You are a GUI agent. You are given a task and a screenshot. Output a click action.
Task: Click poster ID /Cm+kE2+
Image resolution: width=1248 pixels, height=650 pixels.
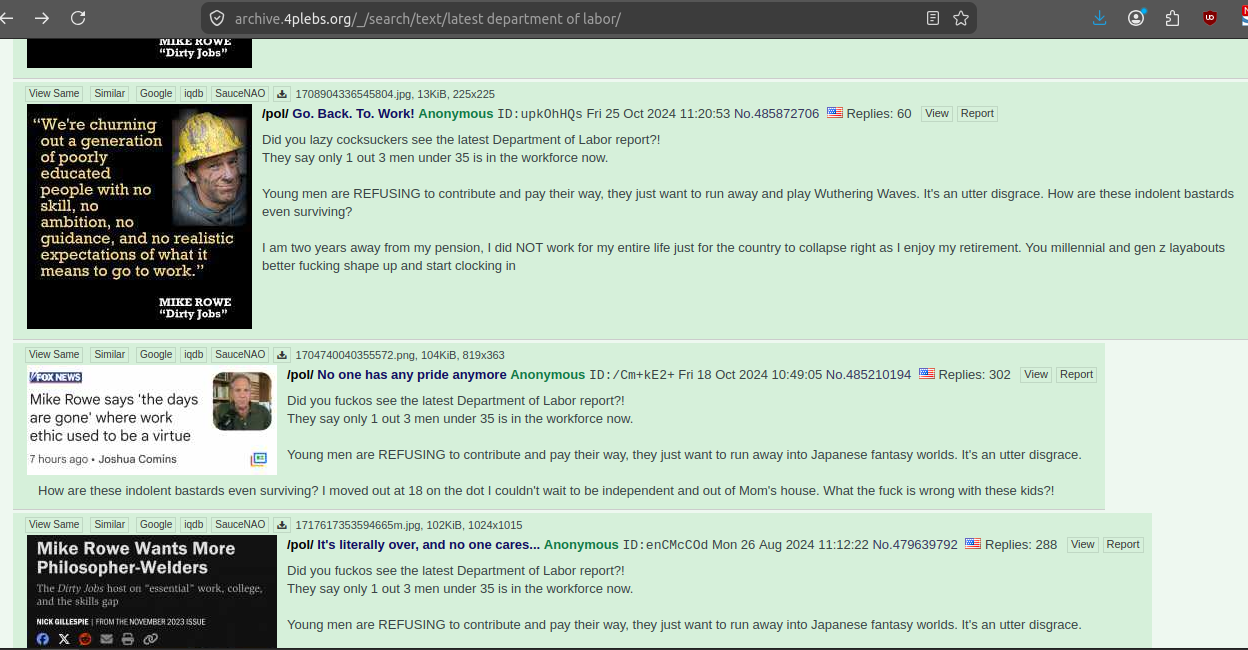click(632, 374)
